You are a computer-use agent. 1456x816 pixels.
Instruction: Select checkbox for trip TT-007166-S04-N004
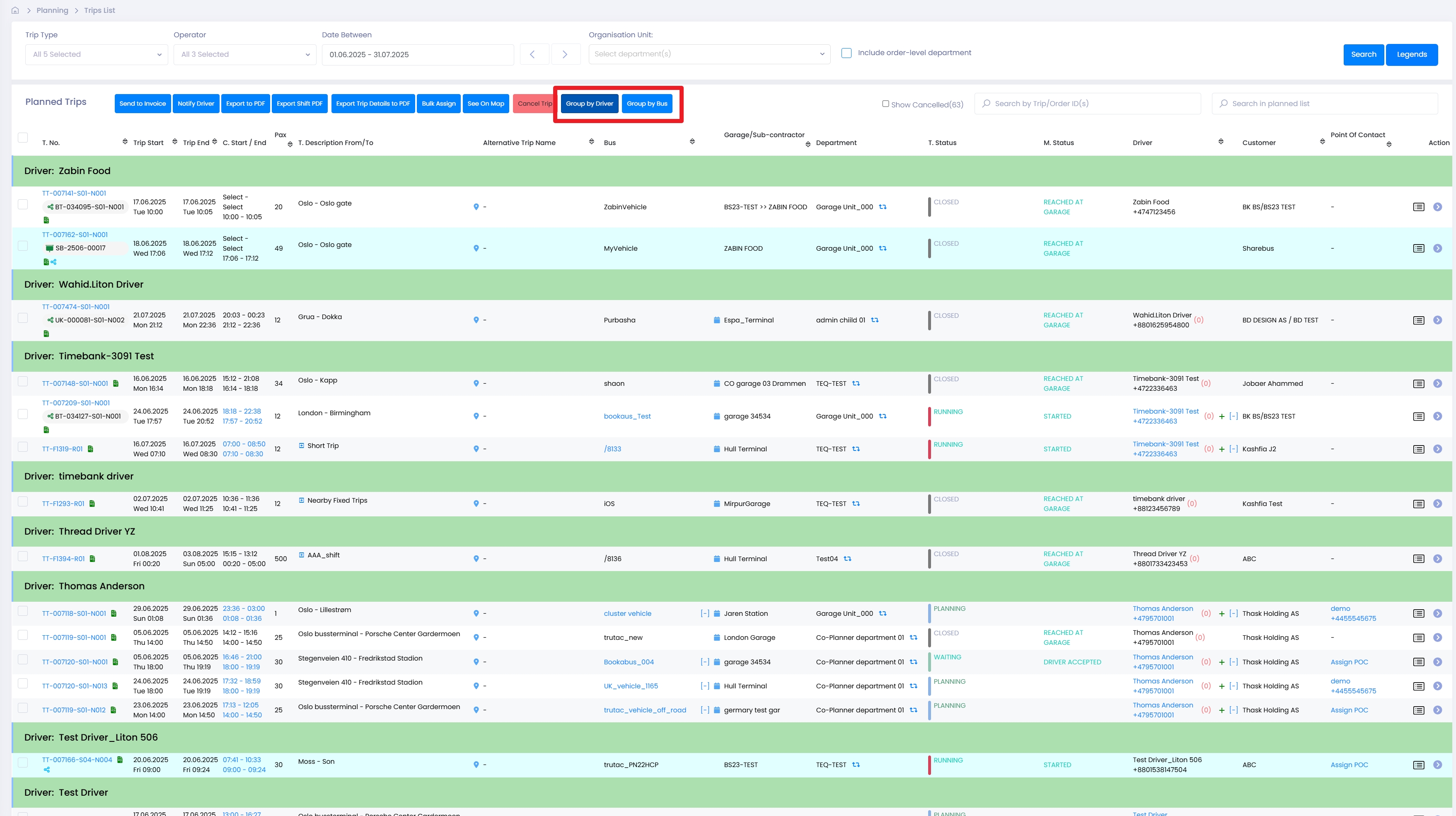pos(23,763)
